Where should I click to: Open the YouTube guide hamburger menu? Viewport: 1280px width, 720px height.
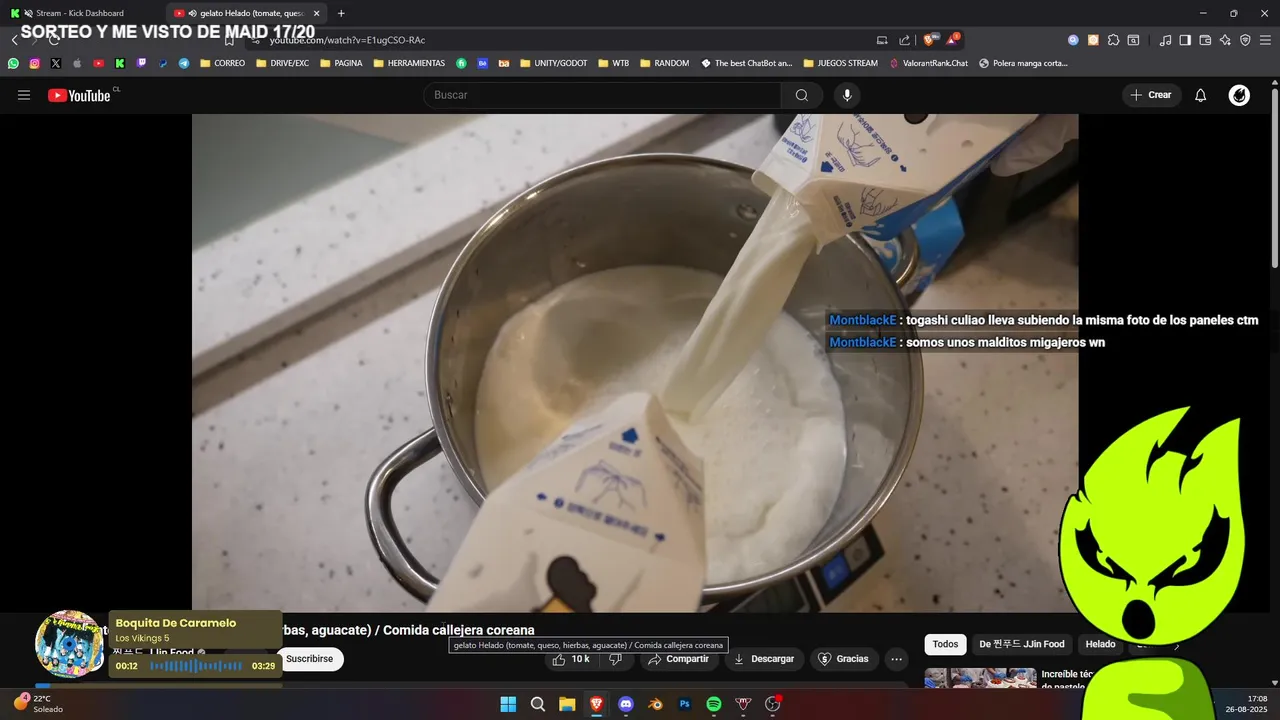(24, 95)
